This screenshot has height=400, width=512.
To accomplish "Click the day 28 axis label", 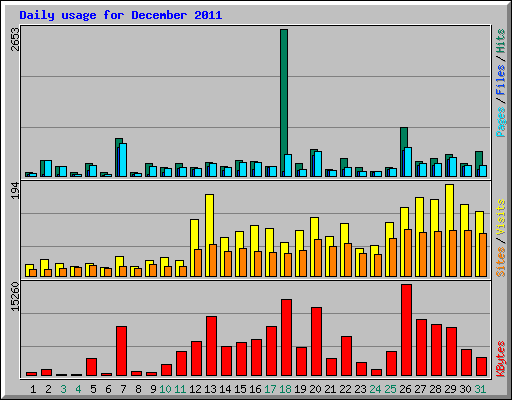I will coord(435,389).
